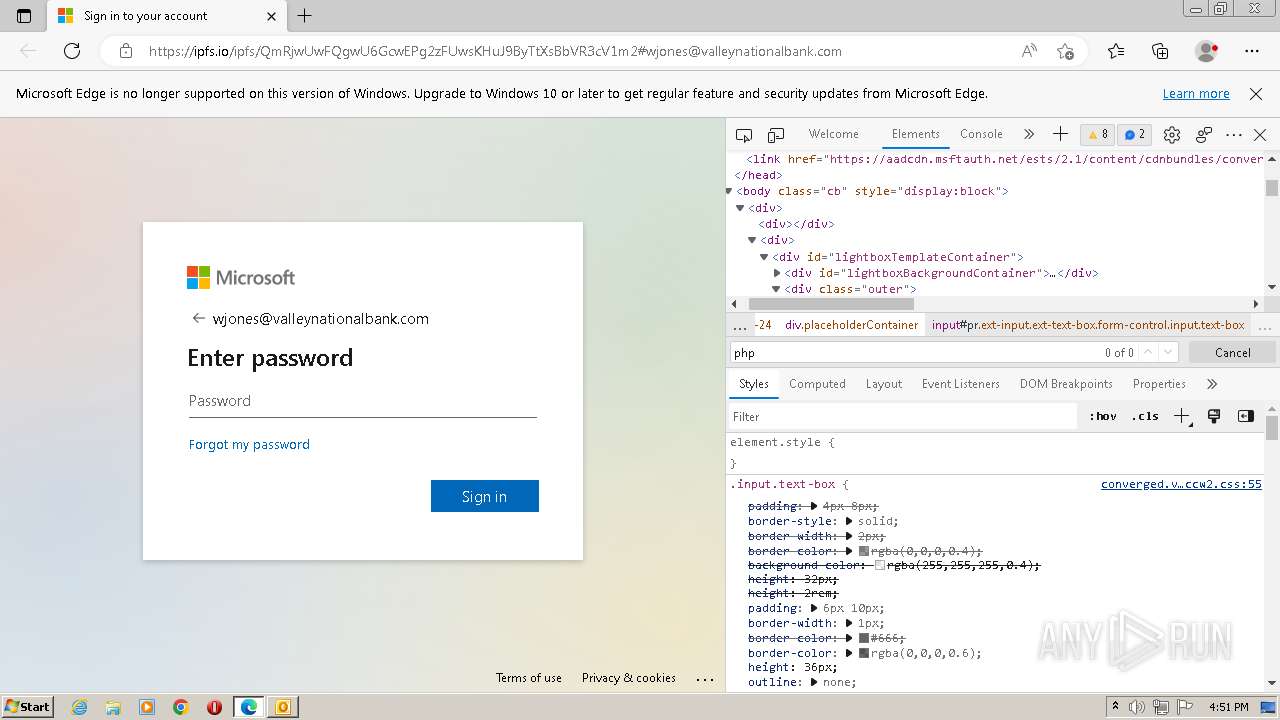Open the Layout tab
This screenshot has width=1280, height=720.
click(x=883, y=384)
